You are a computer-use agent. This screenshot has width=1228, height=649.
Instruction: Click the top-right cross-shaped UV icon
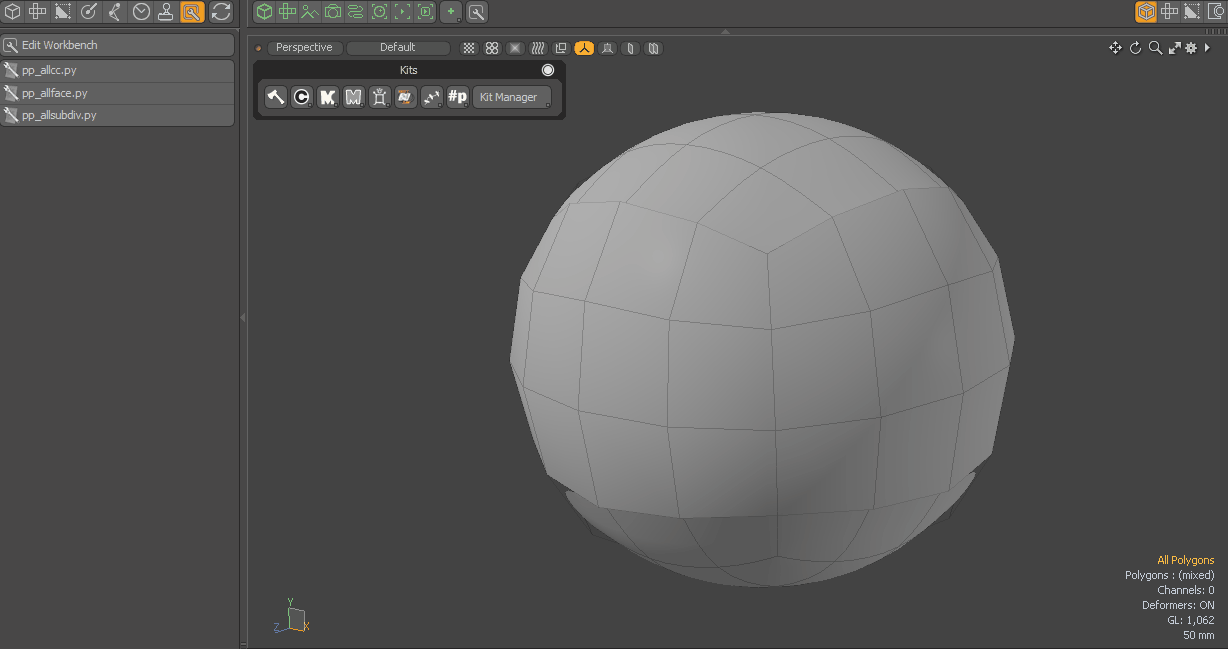pyautogui.click(x=1169, y=12)
